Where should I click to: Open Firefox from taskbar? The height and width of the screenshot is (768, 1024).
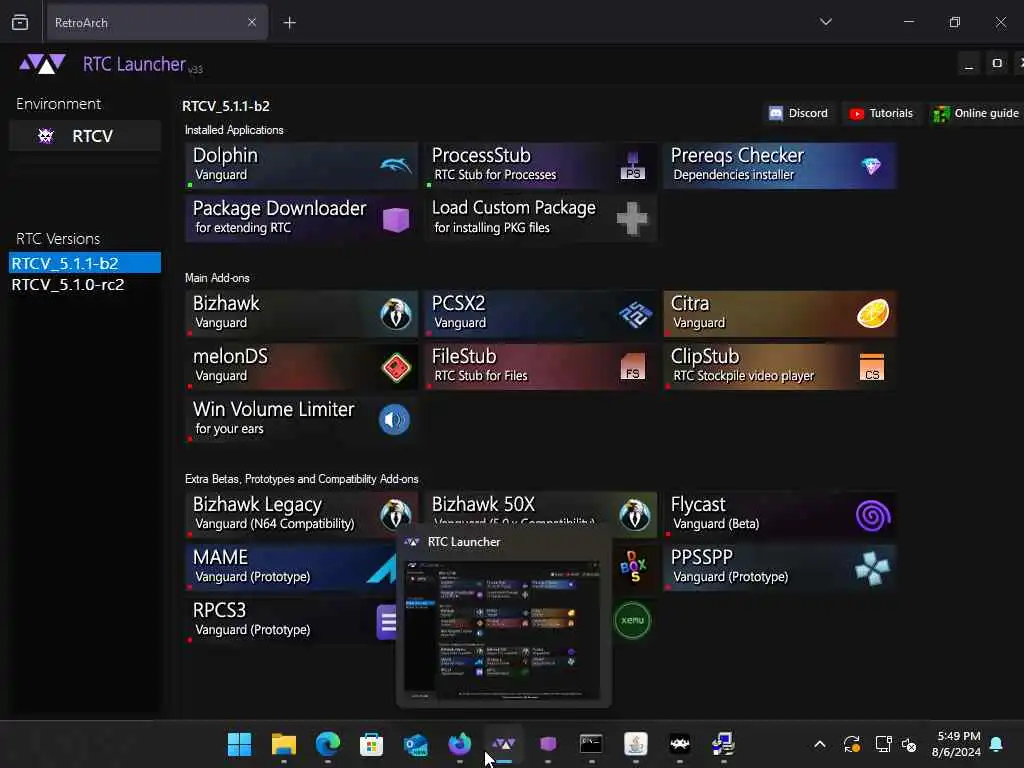point(460,744)
